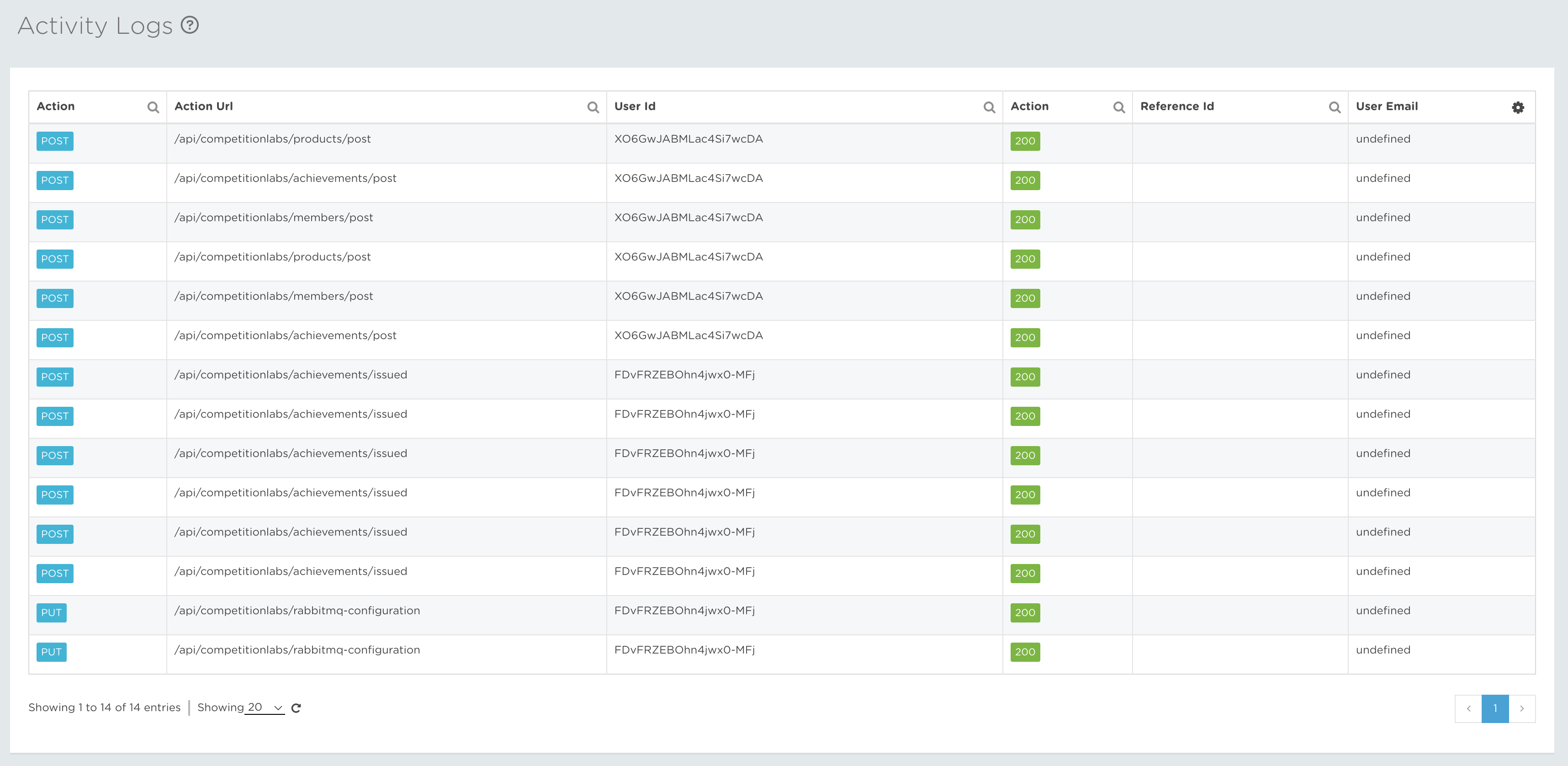
Task: Click undefined email in first row
Action: [1383, 139]
